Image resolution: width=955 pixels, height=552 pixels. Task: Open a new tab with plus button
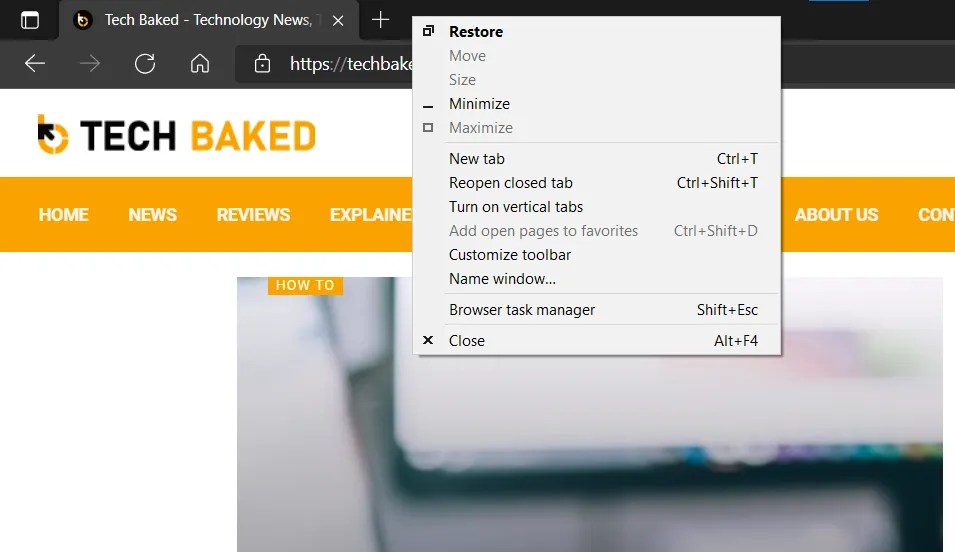point(380,19)
